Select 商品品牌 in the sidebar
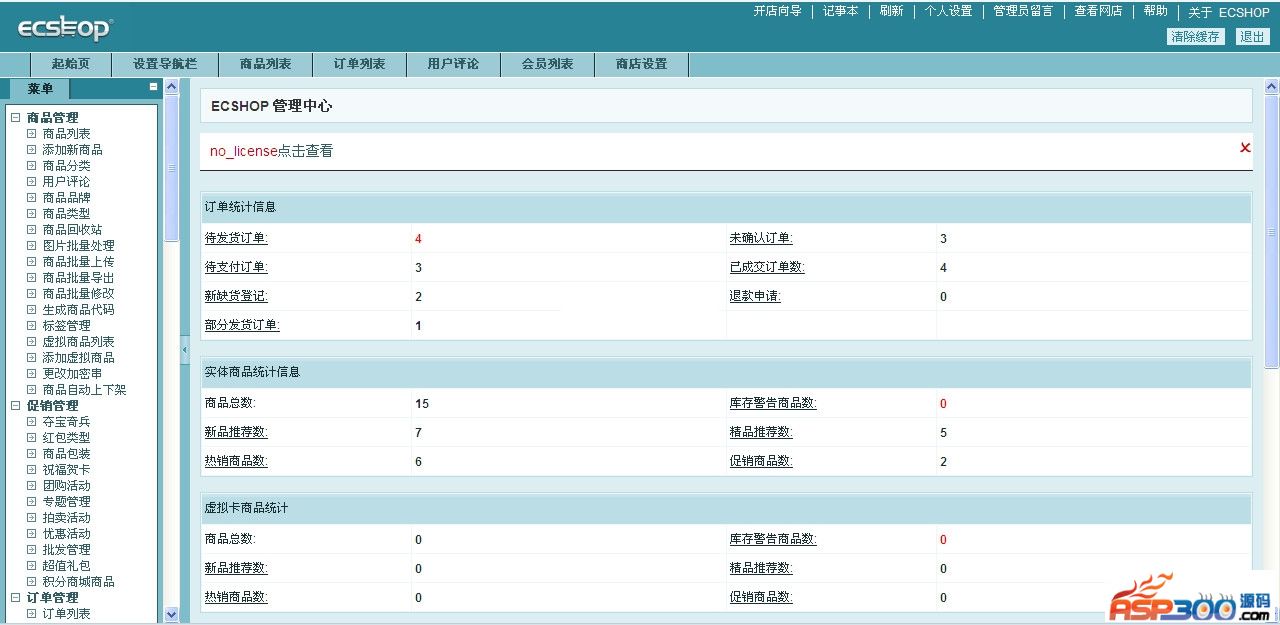 point(66,198)
